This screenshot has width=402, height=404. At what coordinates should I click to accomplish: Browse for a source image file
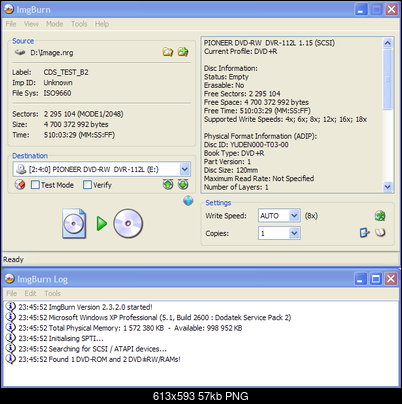pos(168,52)
